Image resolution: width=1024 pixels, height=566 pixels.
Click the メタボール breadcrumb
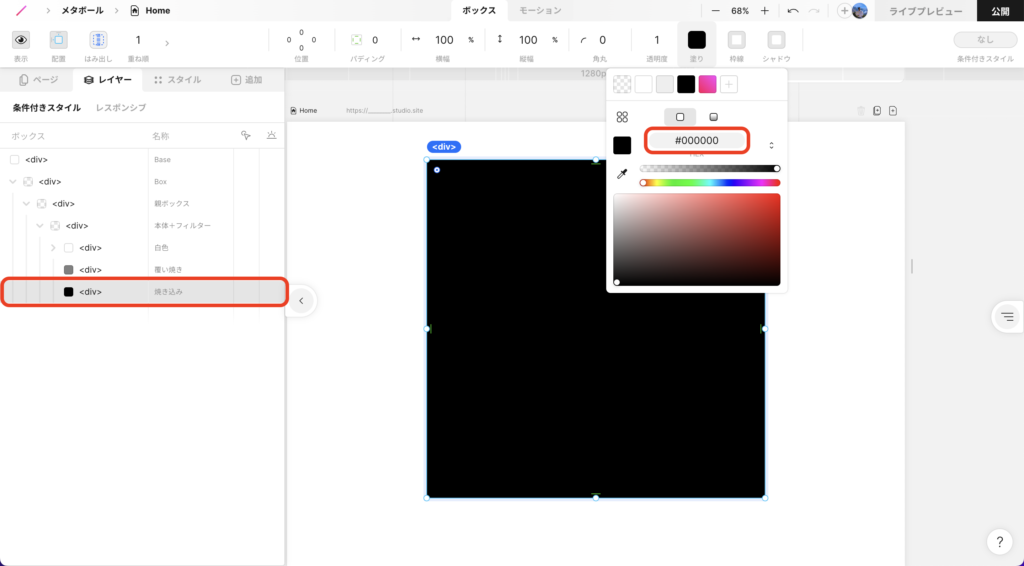pos(82,10)
